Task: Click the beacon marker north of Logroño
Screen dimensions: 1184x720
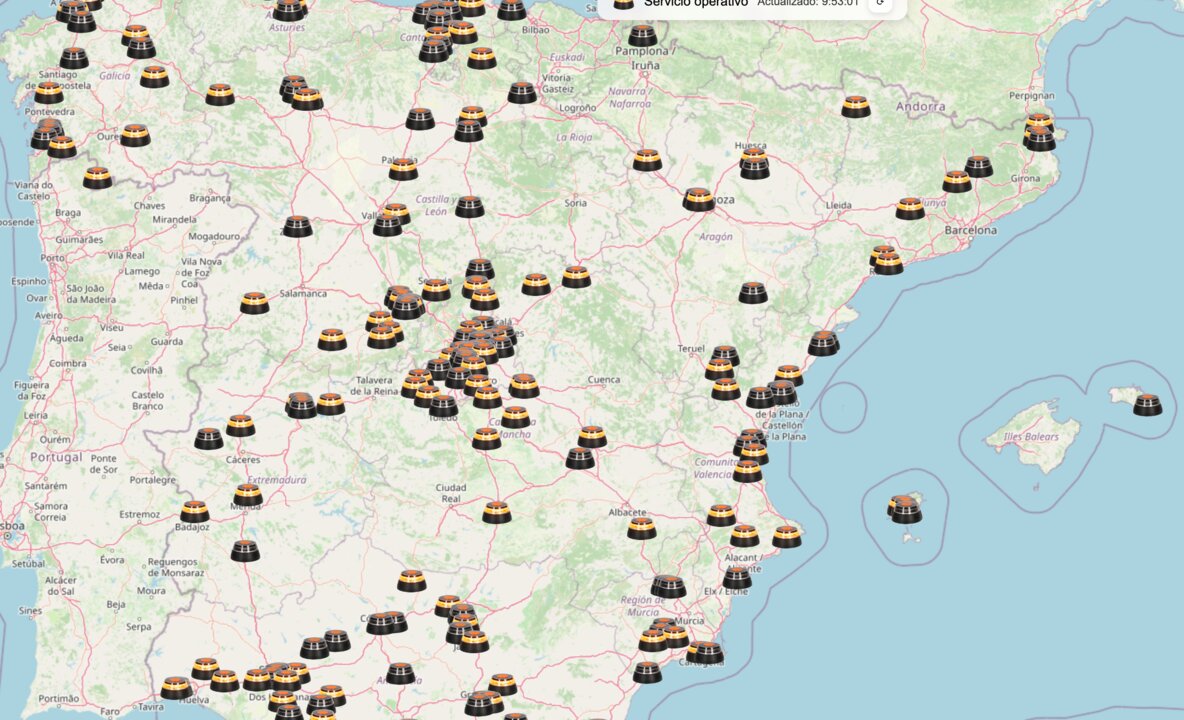Action: 522,92
